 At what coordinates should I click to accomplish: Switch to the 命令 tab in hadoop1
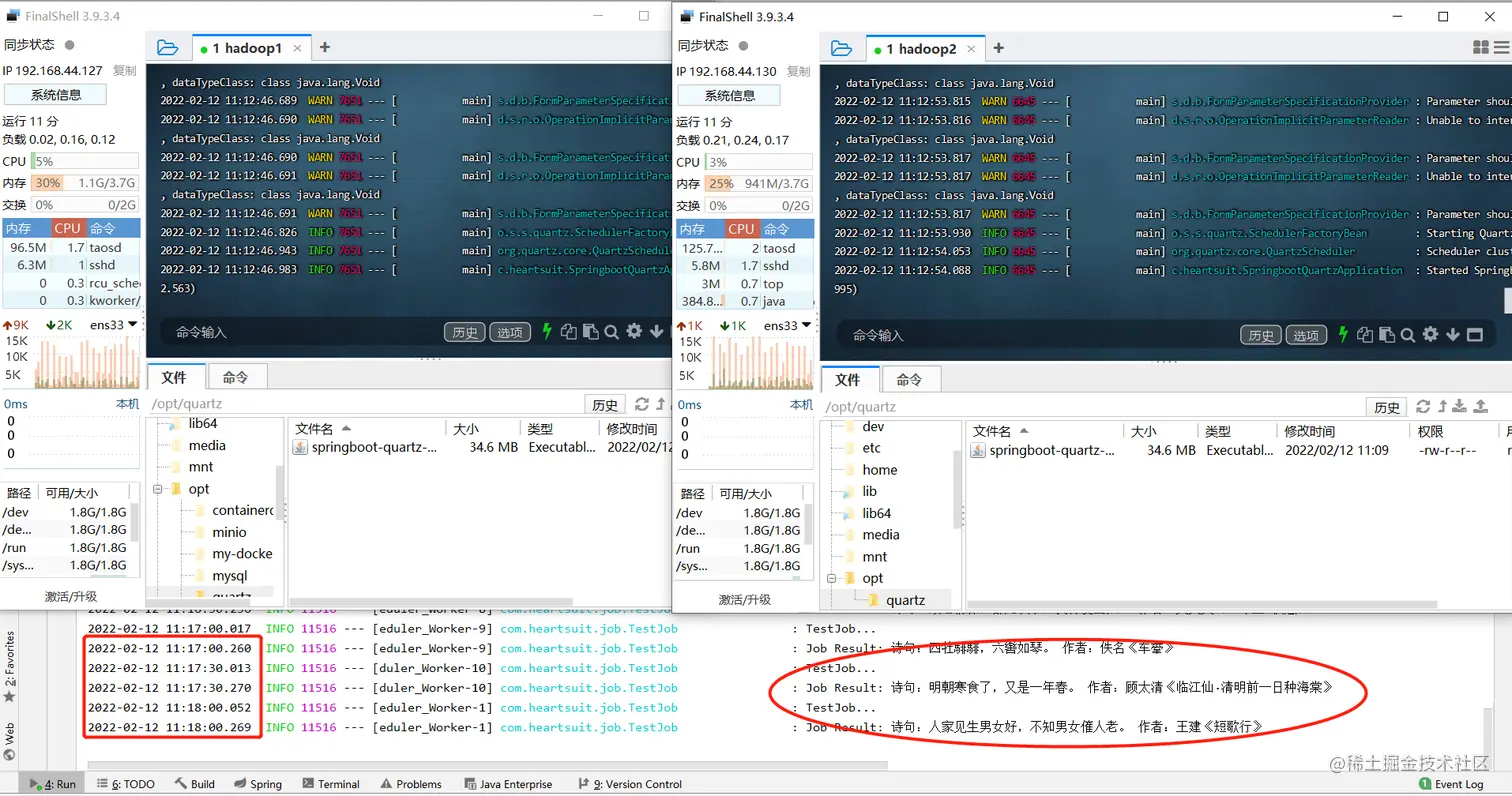[x=236, y=377]
